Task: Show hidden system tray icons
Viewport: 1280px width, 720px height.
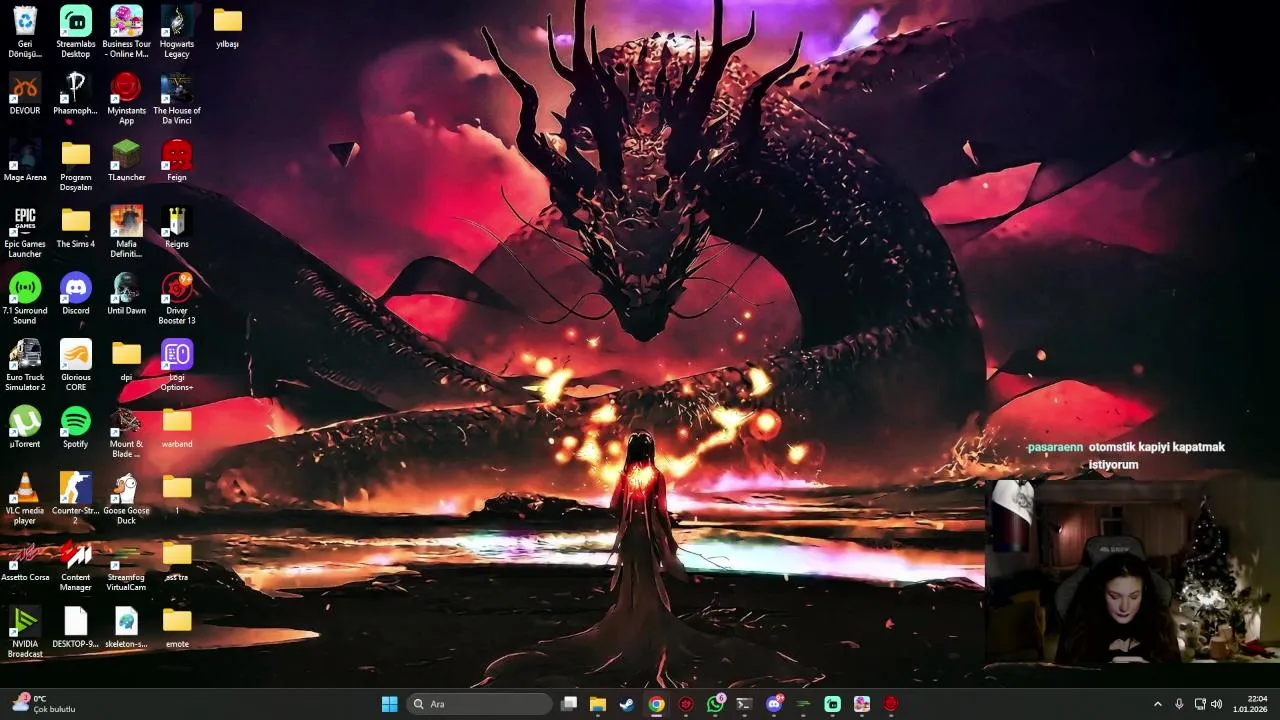Action: point(1158,704)
